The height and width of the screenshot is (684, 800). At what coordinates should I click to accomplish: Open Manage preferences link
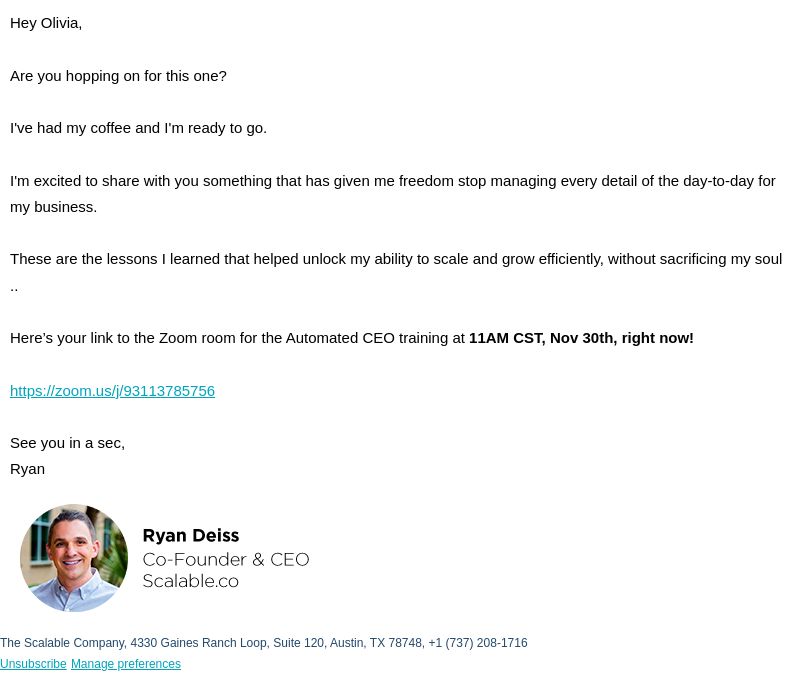coord(126,664)
